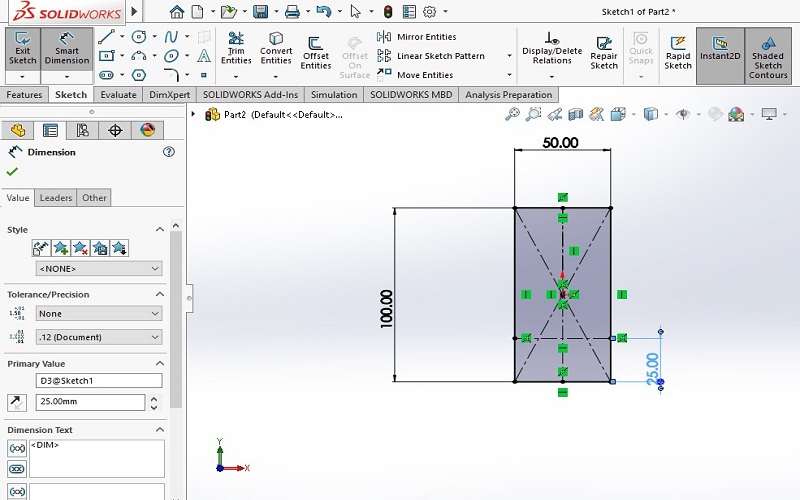
Task: Select the Line sketch tool
Action: pyautogui.click(x=106, y=37)
